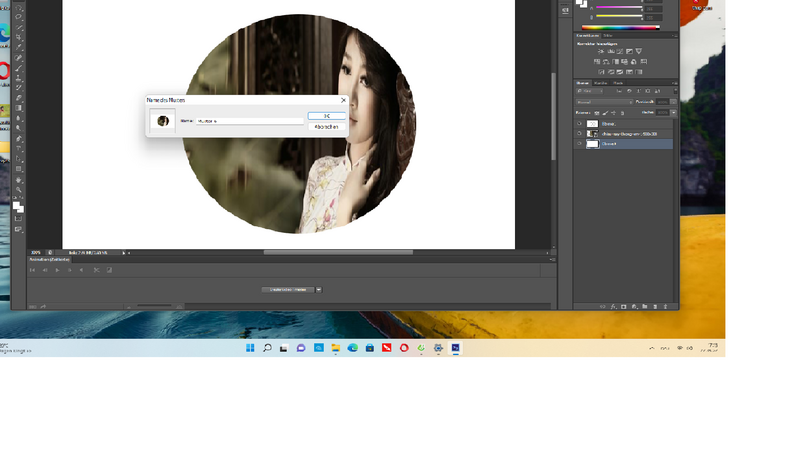The image size is (800, 450).
Task: Create a new layer group
Action: [645, 307]
